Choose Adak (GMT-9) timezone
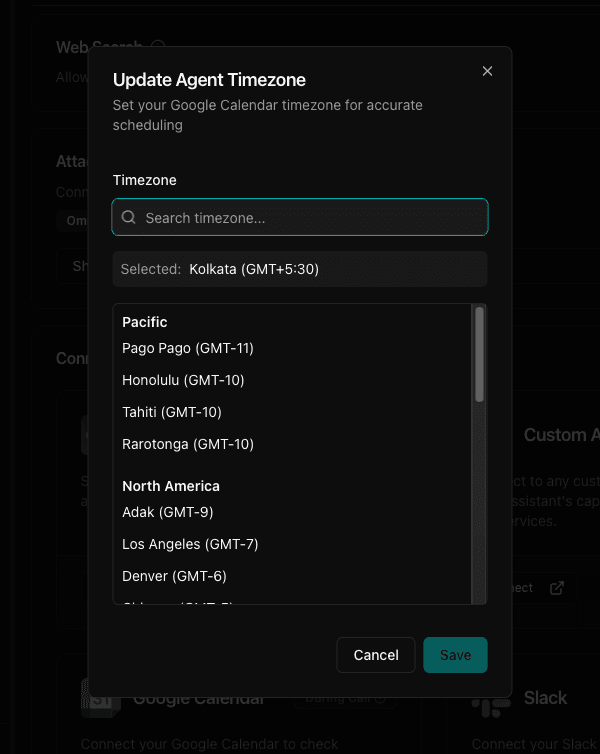 168,512
